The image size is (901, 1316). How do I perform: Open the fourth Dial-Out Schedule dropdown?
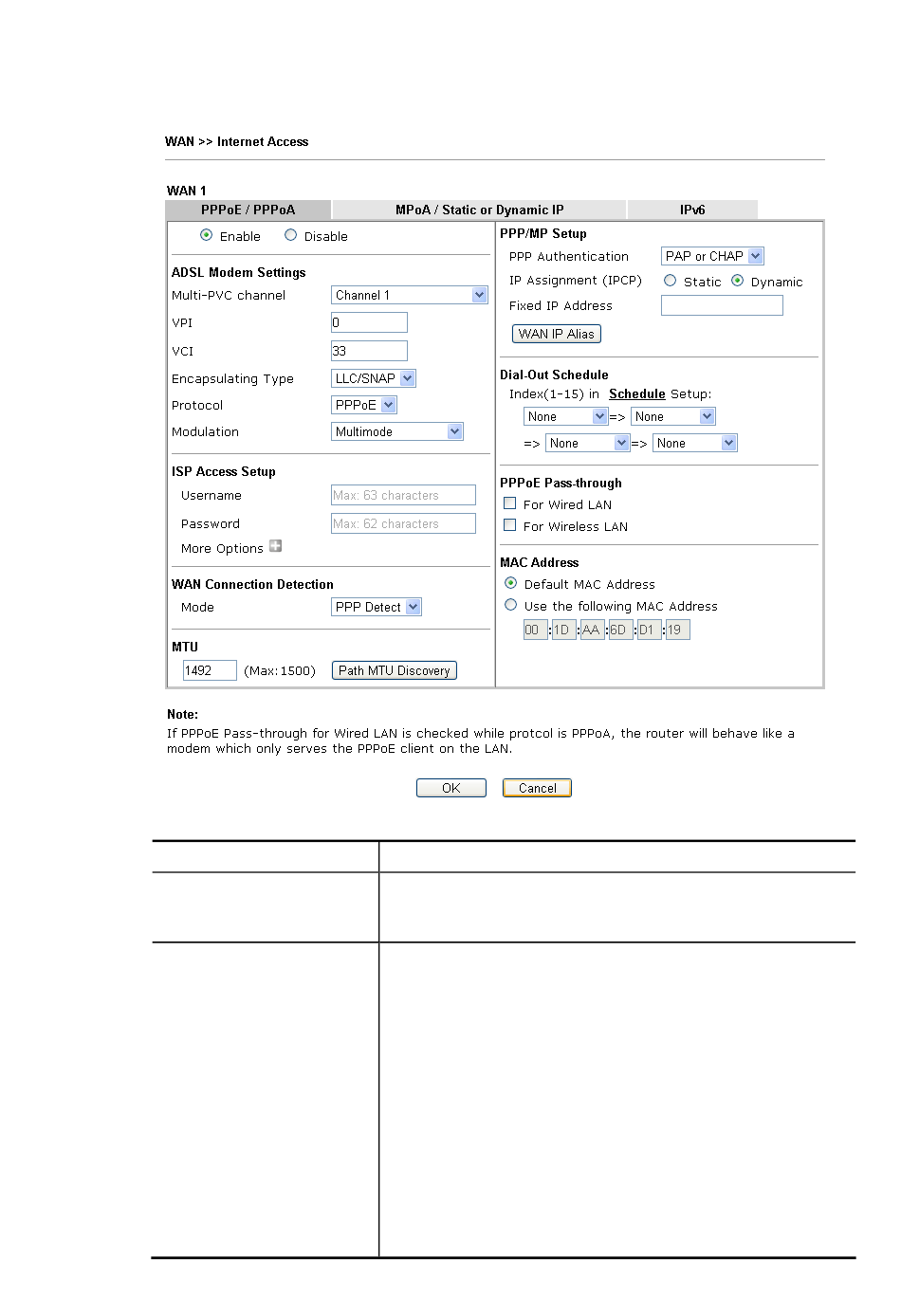pyautogui.click(x=695, y=443)
